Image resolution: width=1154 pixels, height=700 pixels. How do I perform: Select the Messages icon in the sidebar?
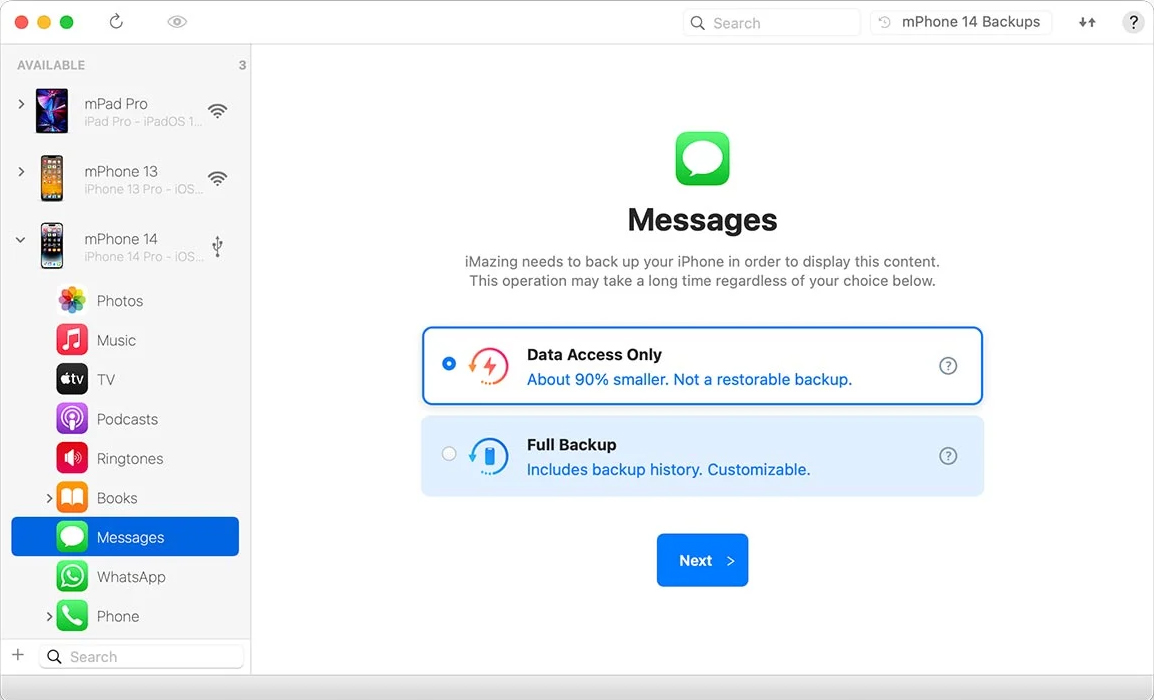point(72,537)
